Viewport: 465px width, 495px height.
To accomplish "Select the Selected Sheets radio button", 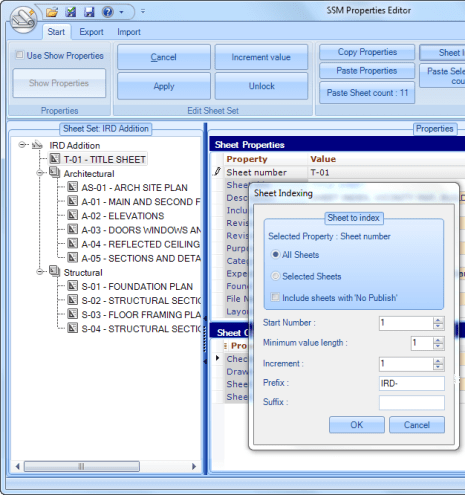I will [275, 276].
